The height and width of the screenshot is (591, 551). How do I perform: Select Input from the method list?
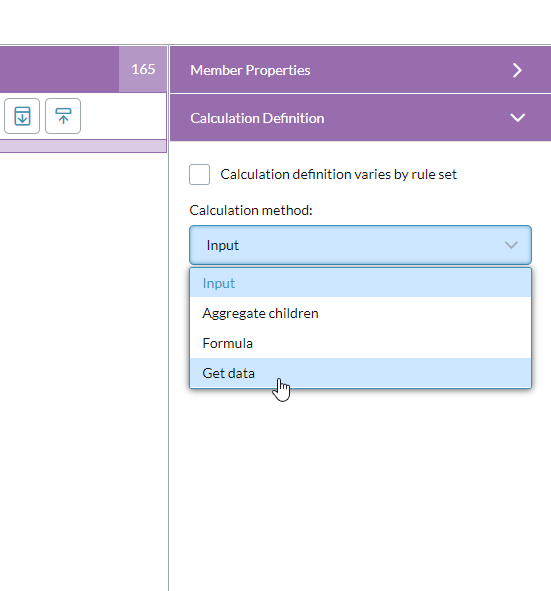pyautogui.click(x=360, y=283)
